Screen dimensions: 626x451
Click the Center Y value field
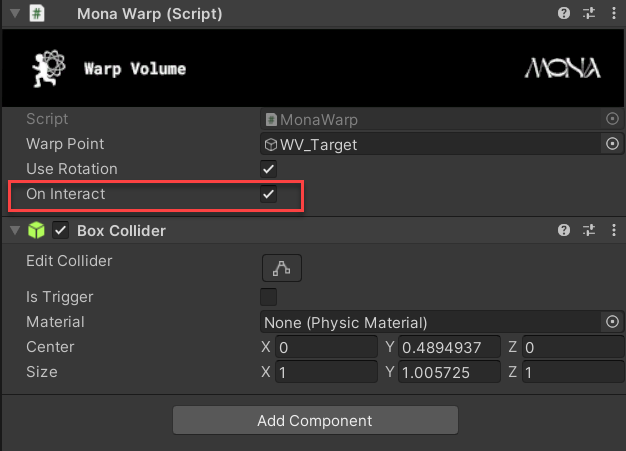pyautogui.click(x=449, y=347)
